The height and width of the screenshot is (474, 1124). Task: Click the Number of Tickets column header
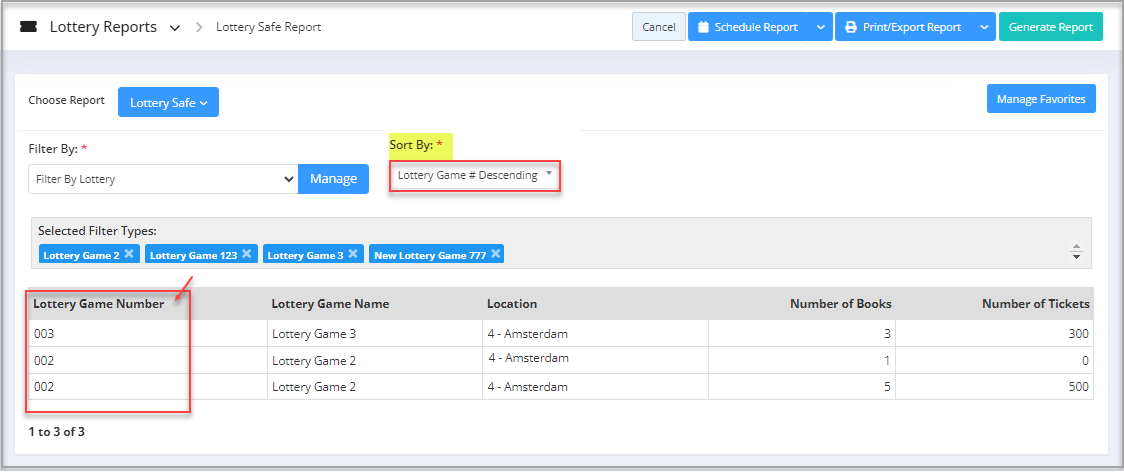pos(1035,304)
